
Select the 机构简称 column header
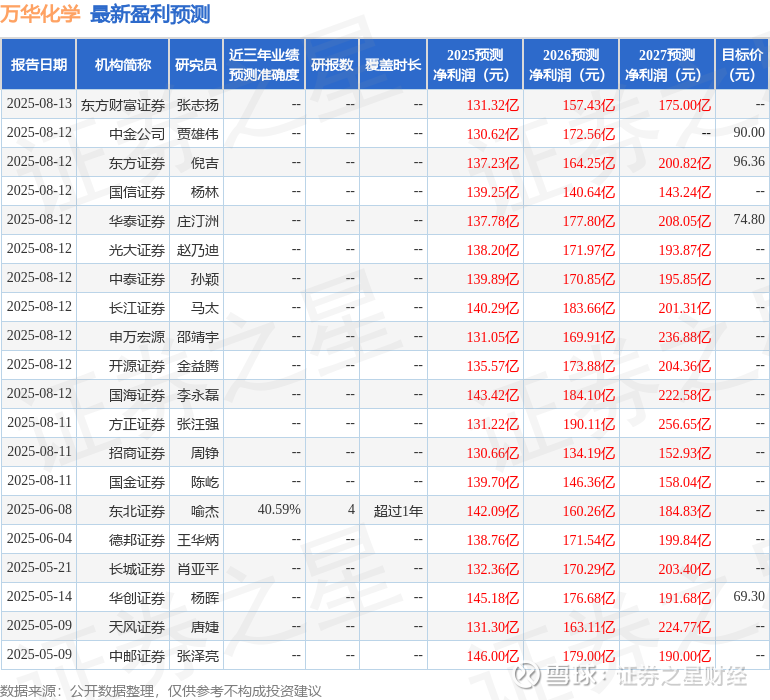point(123,64)
